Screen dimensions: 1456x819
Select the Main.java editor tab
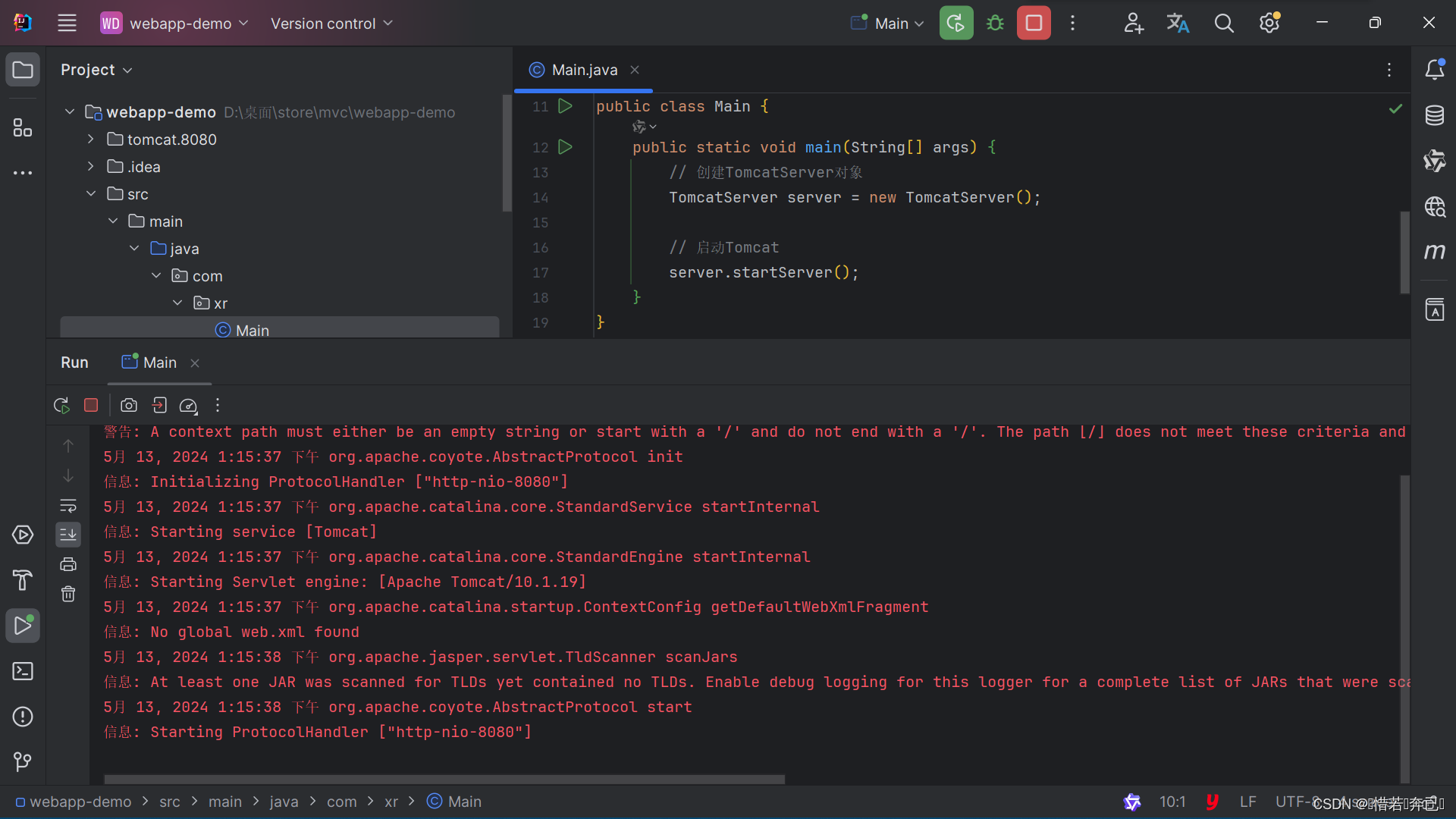[584, 70]
